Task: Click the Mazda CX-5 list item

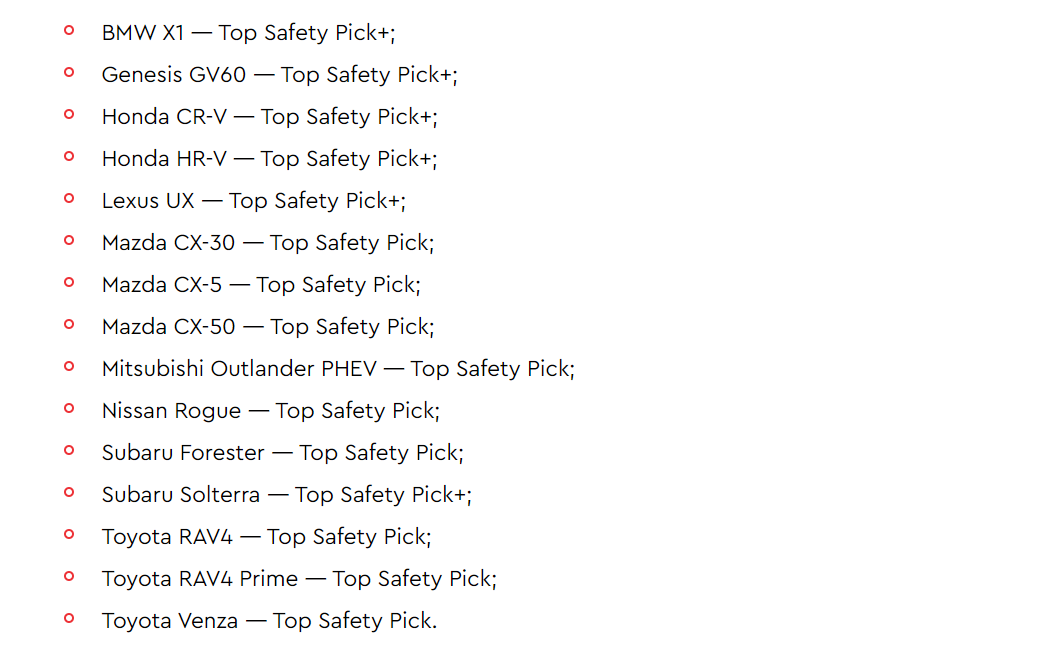Action: coord(261,285)
